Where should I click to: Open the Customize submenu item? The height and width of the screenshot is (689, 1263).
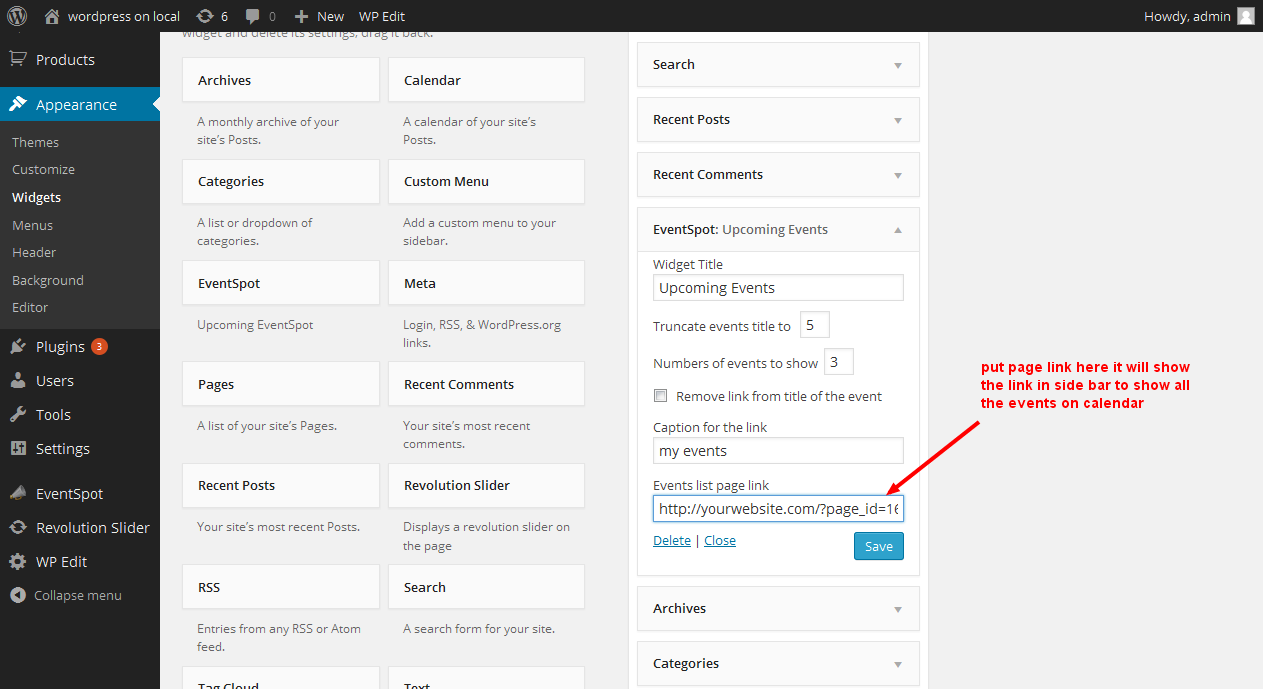(x=43, y=170)
